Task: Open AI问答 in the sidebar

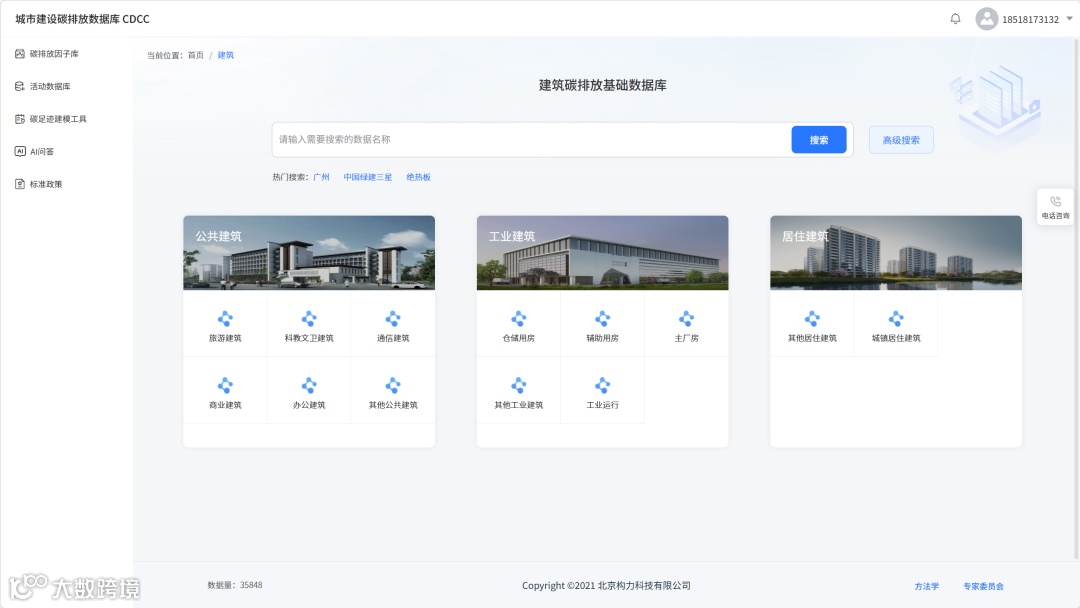Action: [x=34, y=151]
